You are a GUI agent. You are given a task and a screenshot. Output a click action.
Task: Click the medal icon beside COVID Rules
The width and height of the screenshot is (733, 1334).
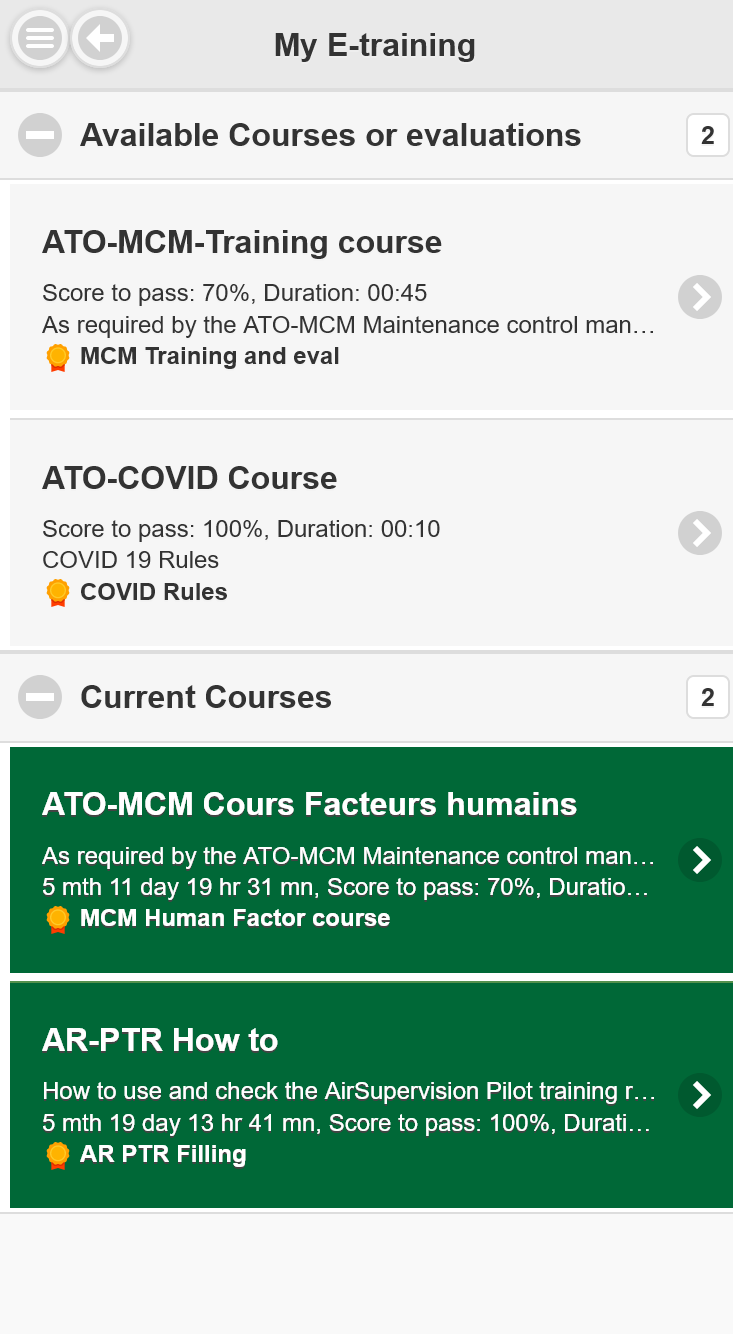(59, 593)
